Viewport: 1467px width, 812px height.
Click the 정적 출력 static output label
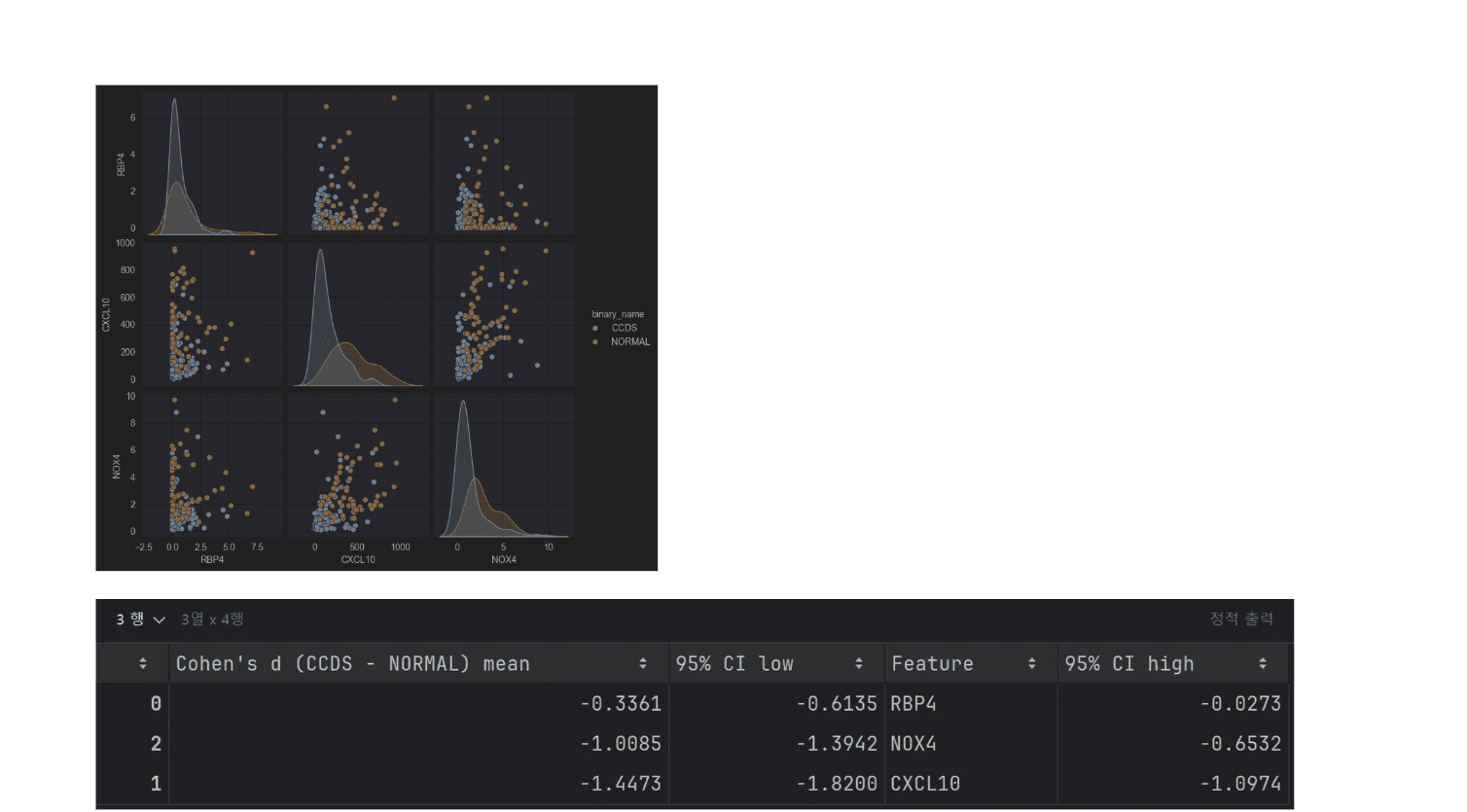click(1241, 618)
